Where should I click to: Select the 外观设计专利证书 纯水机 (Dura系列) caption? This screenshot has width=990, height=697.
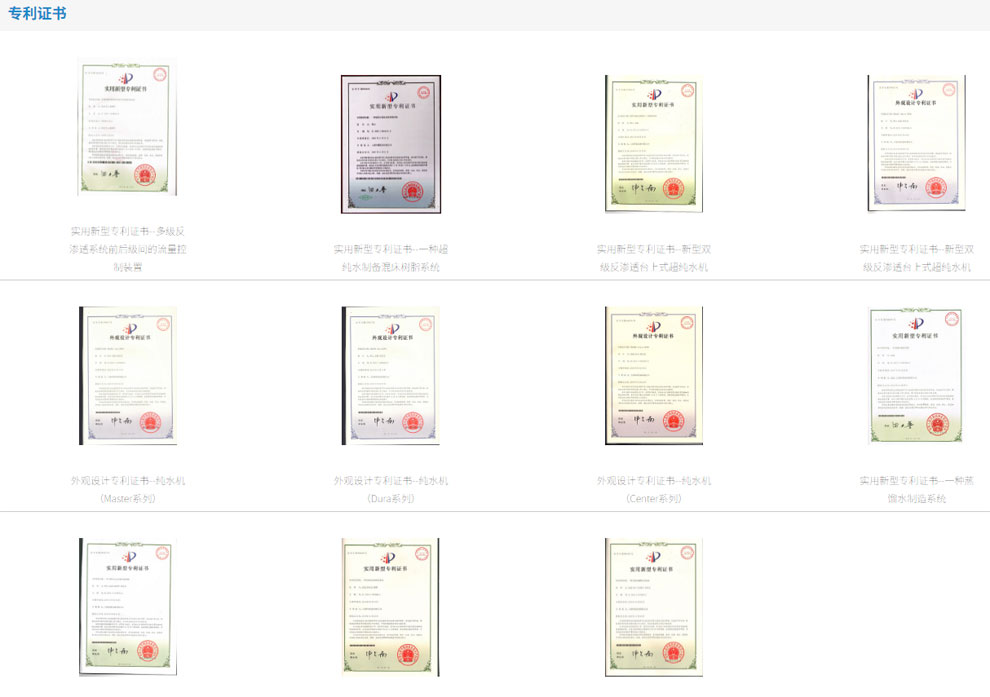(x=390, y=489)
